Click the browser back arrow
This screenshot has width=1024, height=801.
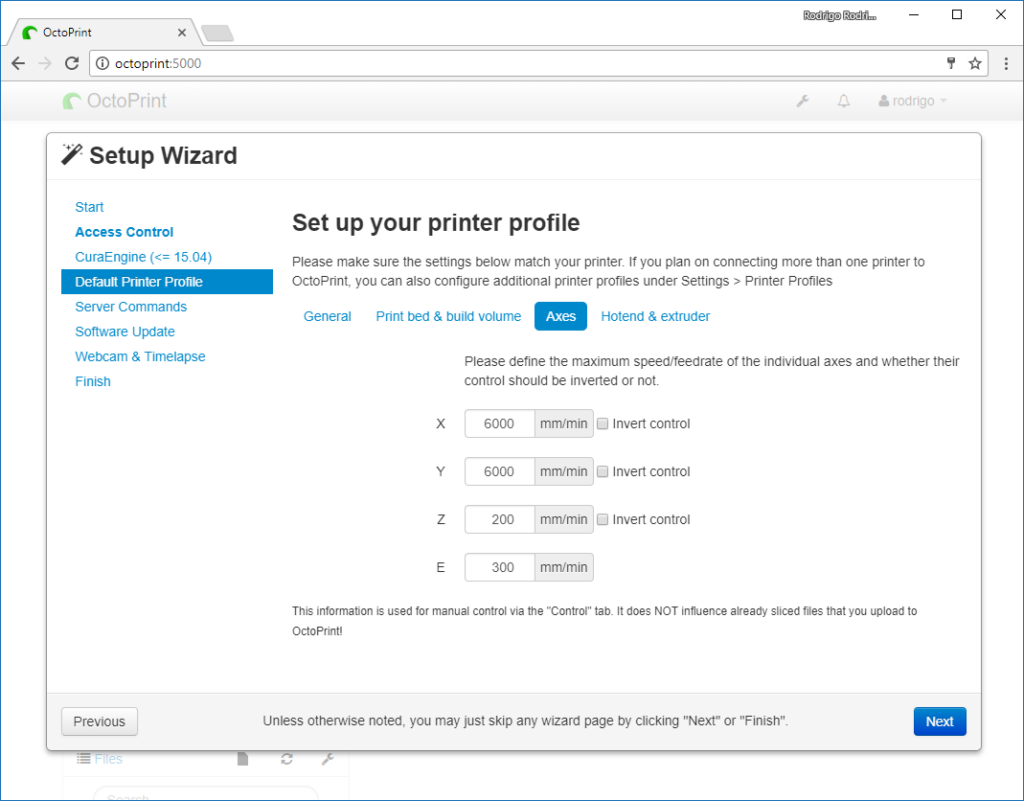(18, 63)
